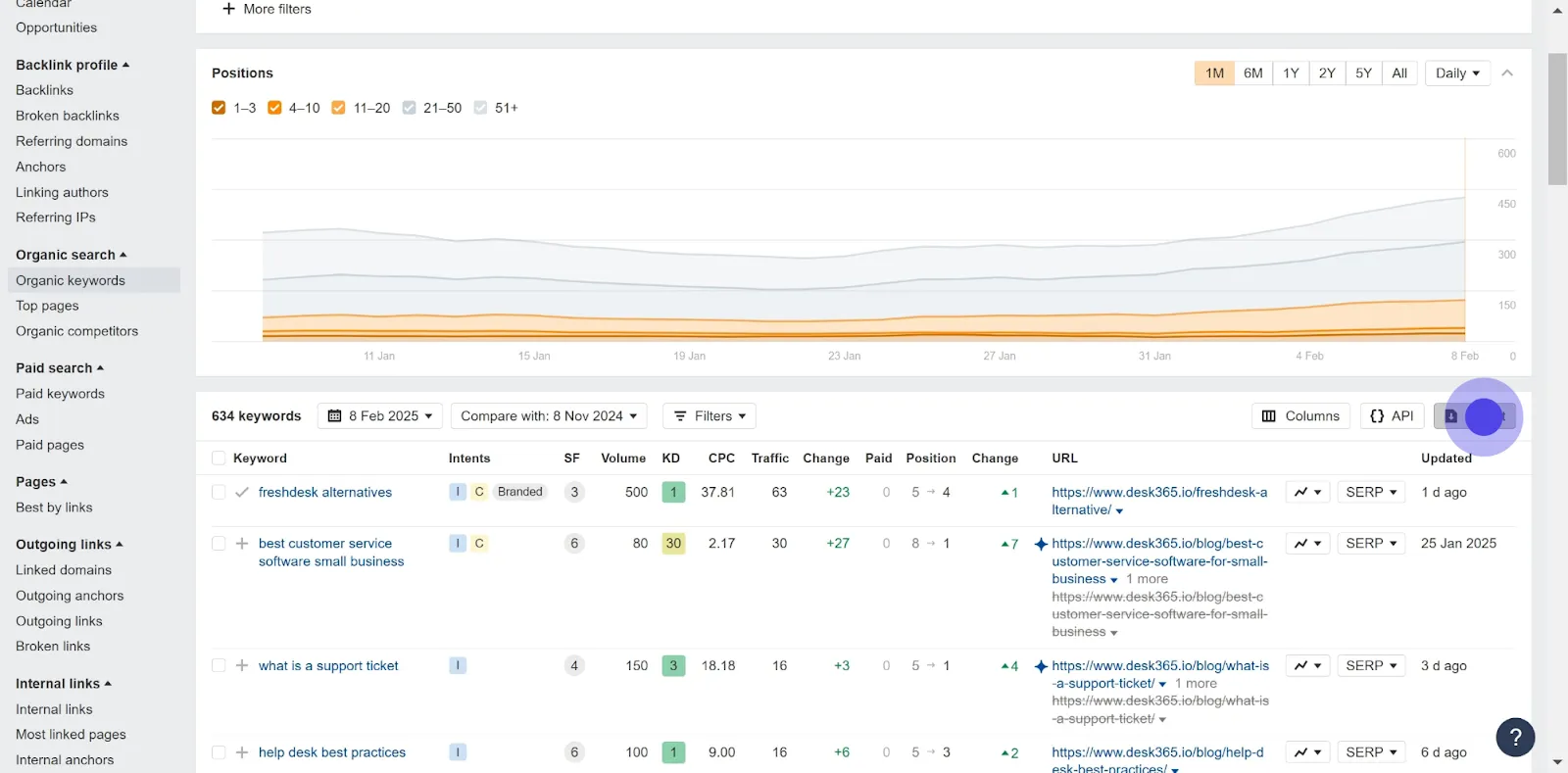Click the Export button icon
This screenshot has height=773, width=1568.
point(1451,416)
